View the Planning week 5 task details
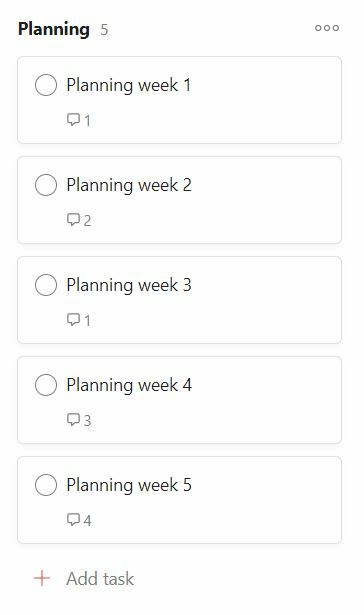The image size is (364, 615). click(x=179, y=500)
